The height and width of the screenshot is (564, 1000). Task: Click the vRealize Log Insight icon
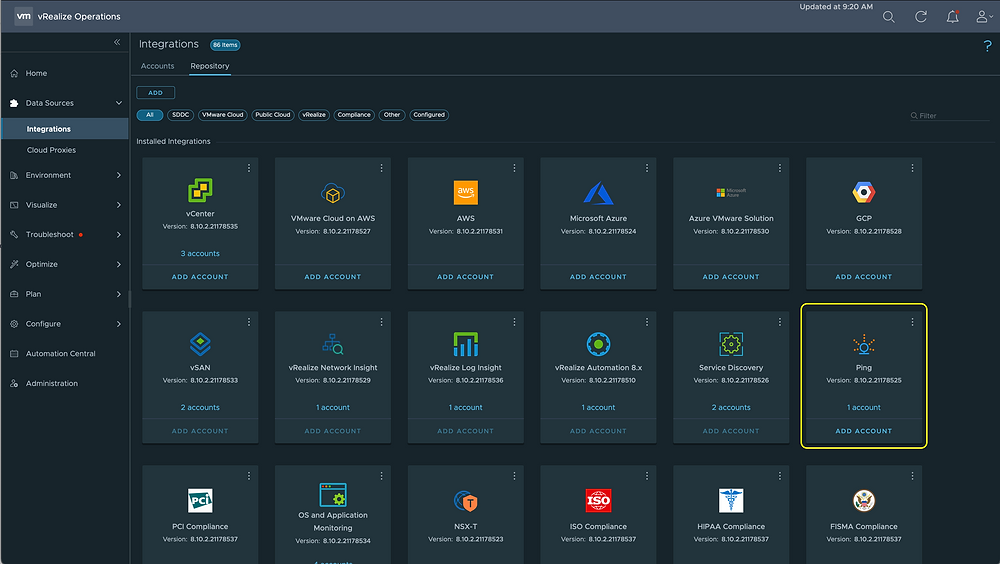coord(466,344)
